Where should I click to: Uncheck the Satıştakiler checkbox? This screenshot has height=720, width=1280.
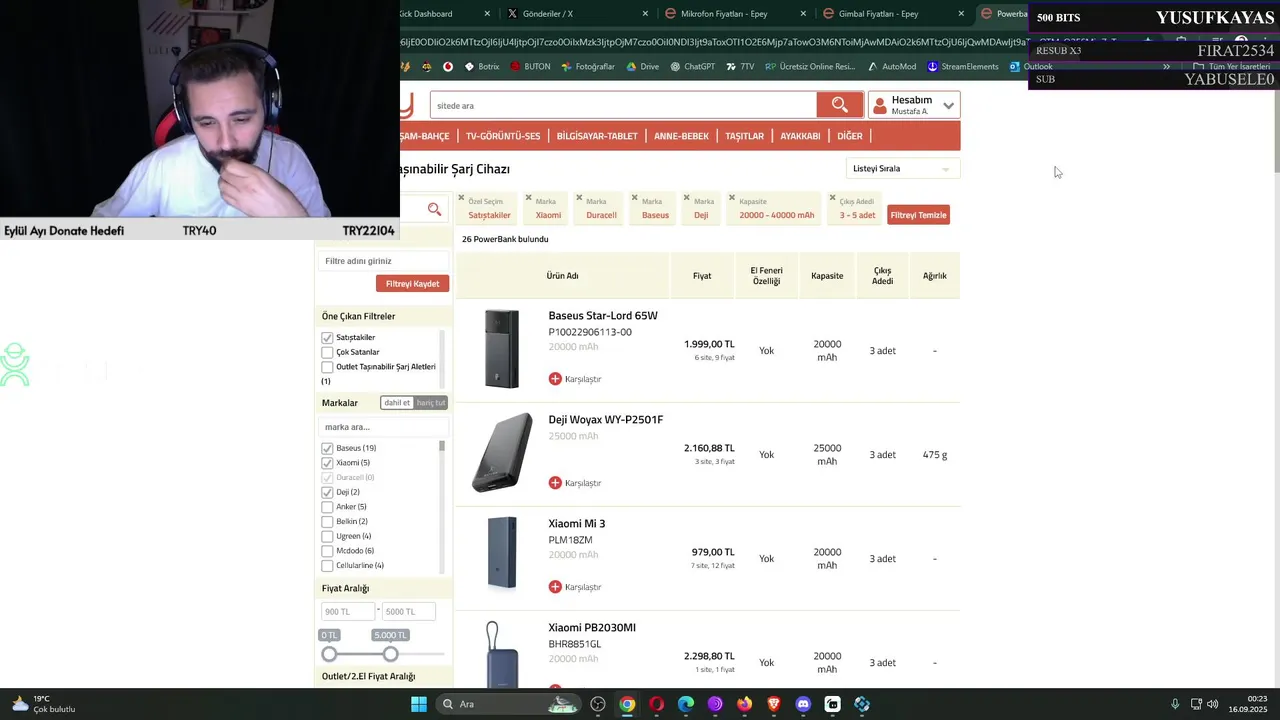click(x=327, y=338)
